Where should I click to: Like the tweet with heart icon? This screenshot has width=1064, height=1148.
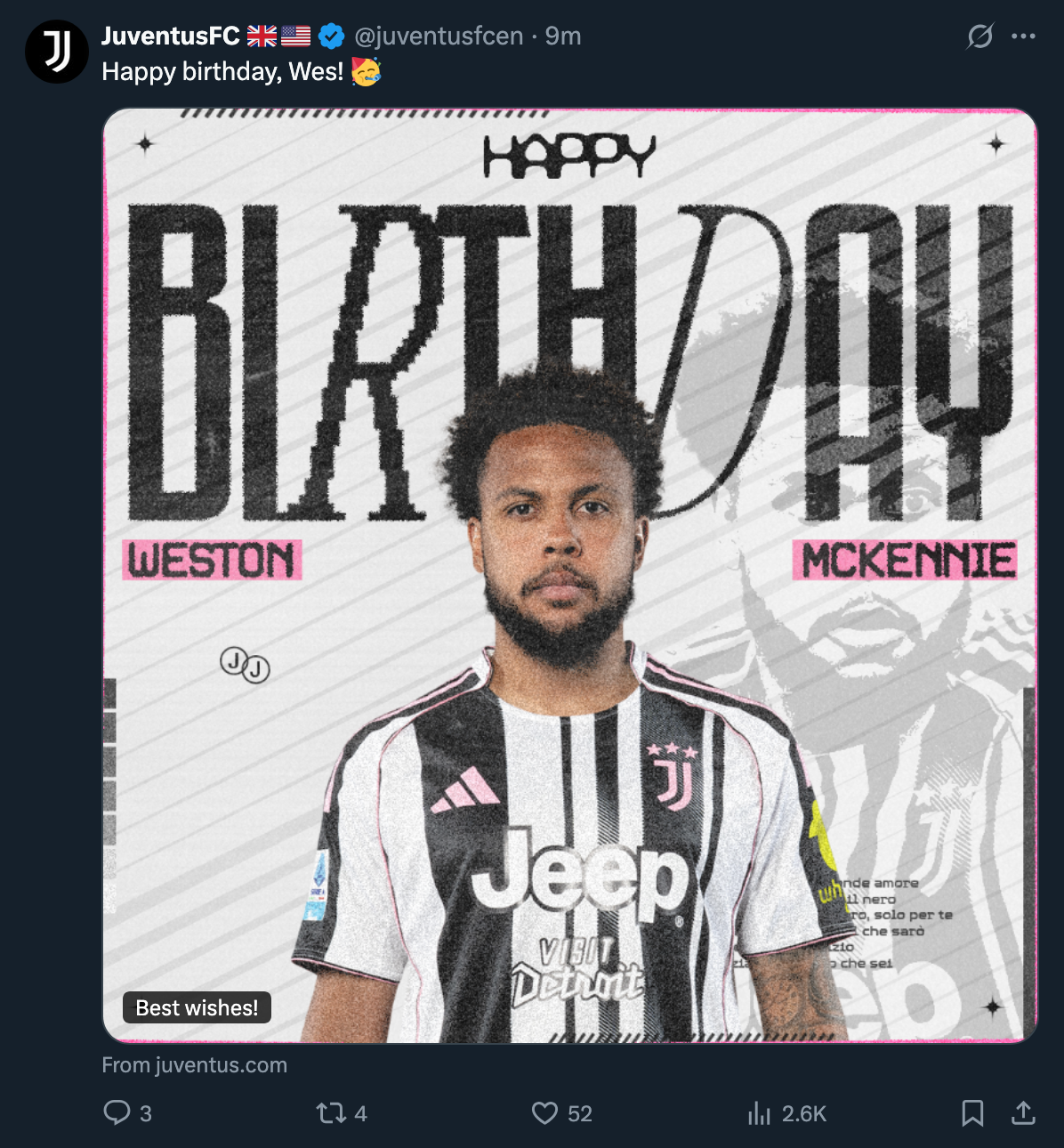click(544, 1112)
